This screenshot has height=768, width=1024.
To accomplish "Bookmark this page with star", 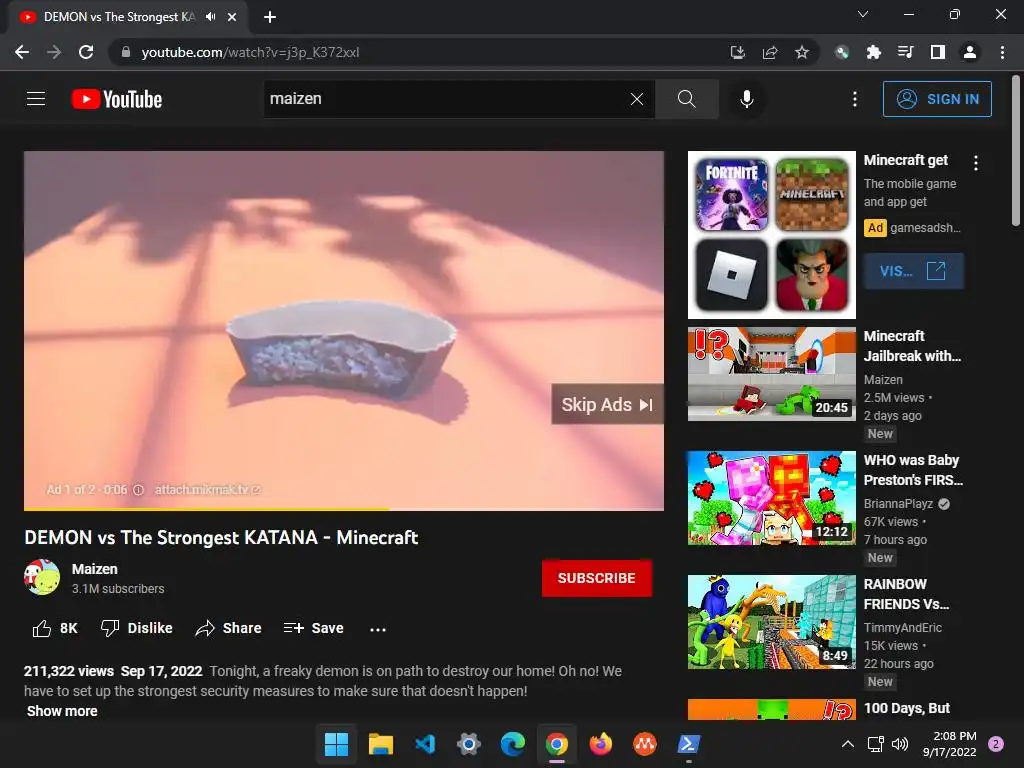I will click(x=802, y=52).
